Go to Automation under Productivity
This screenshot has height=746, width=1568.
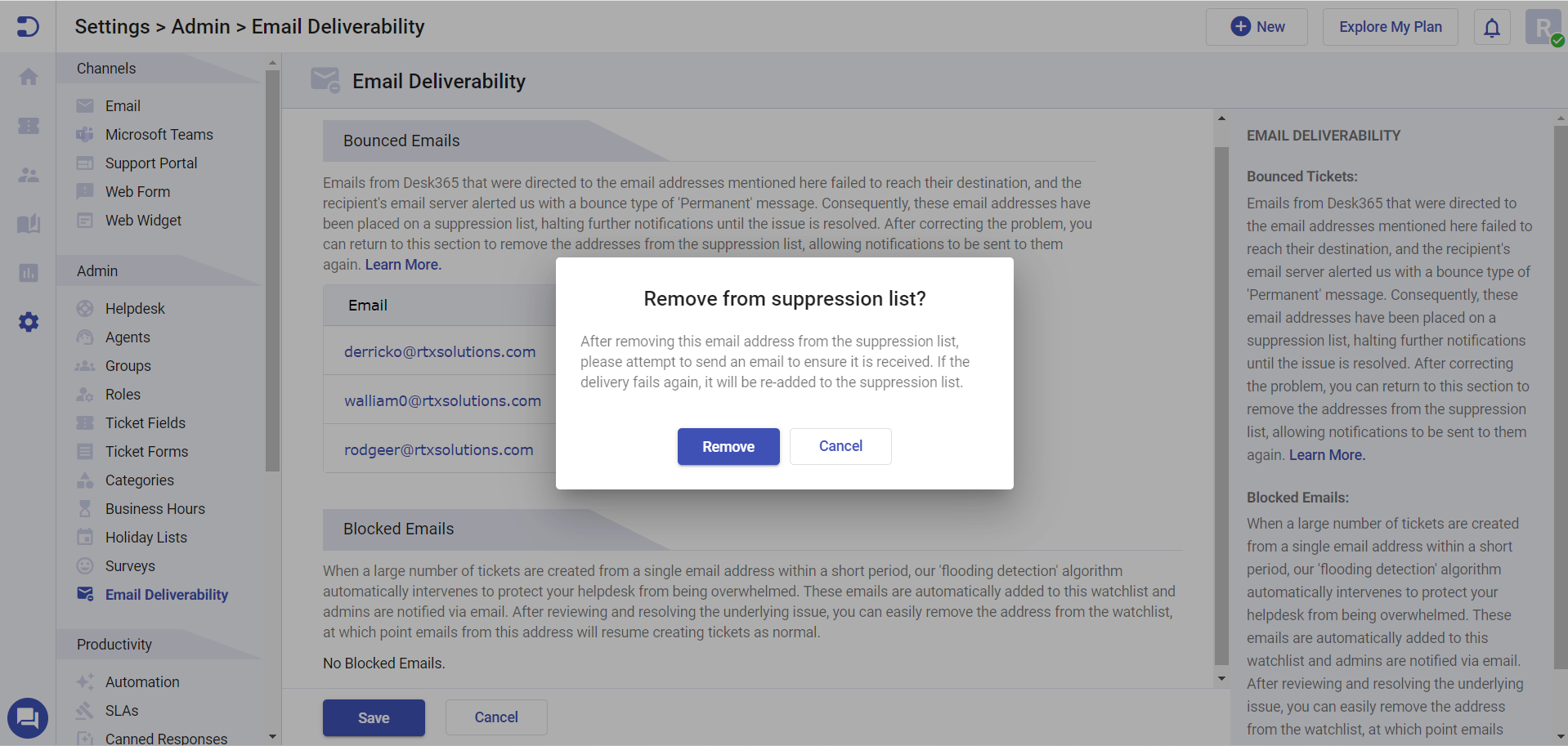pos(142,682)
